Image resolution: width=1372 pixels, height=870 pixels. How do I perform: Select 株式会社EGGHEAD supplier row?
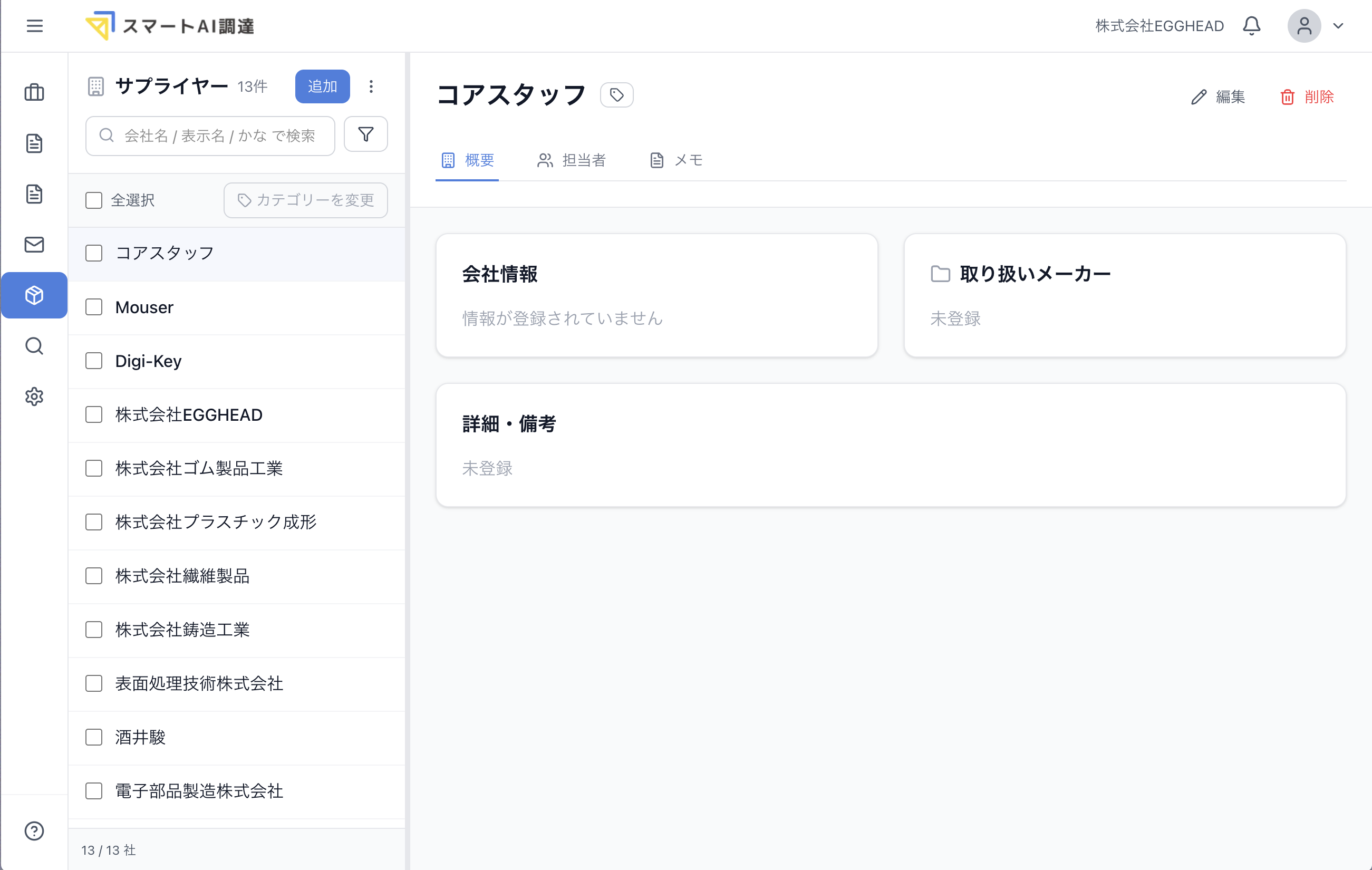pyautogui.click(x=236, y=414)
